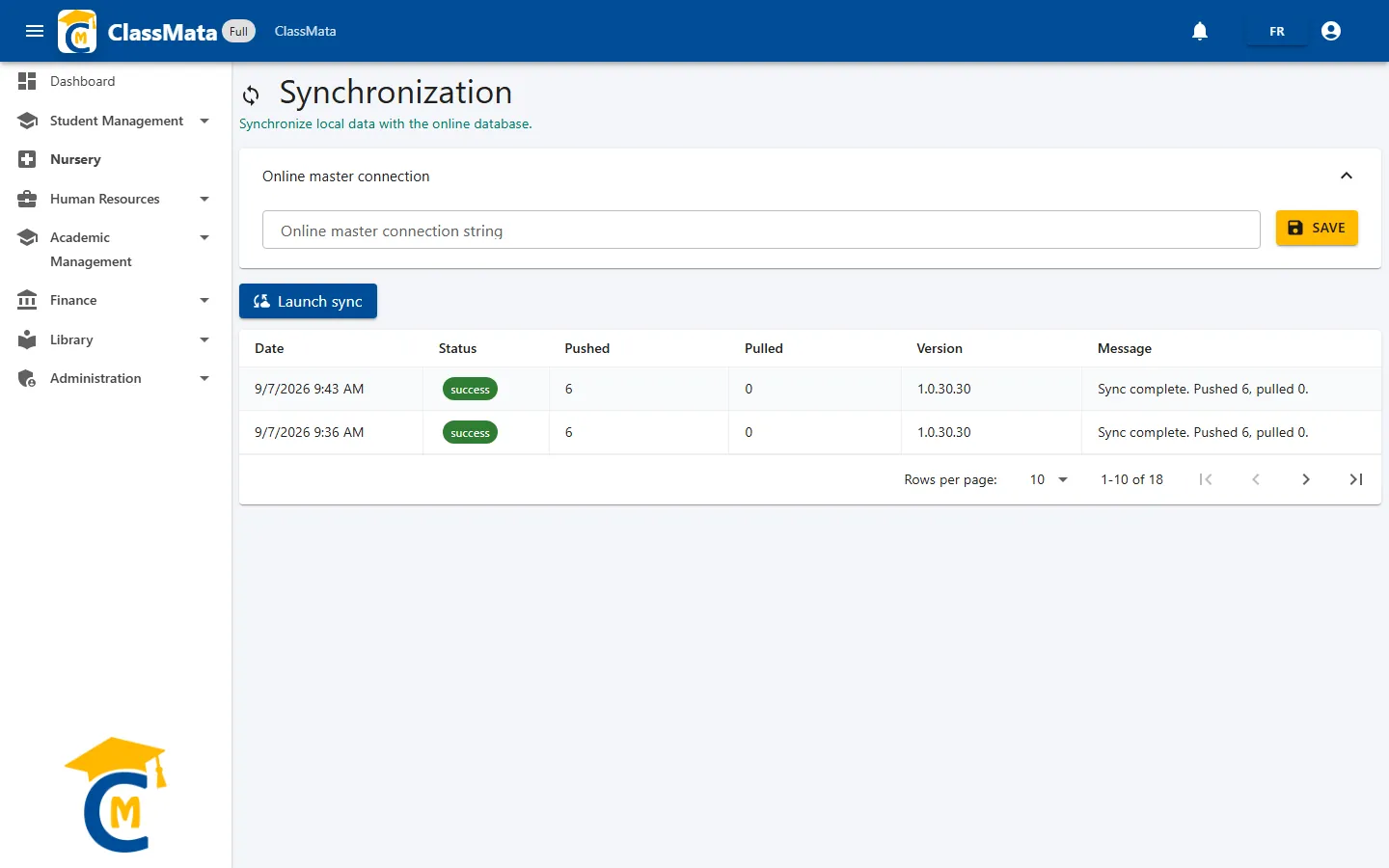The width and height of the screenshot is (1389, 868).
Task: Click the Student Management graduation cap icon
Action: tap(27, 121)
